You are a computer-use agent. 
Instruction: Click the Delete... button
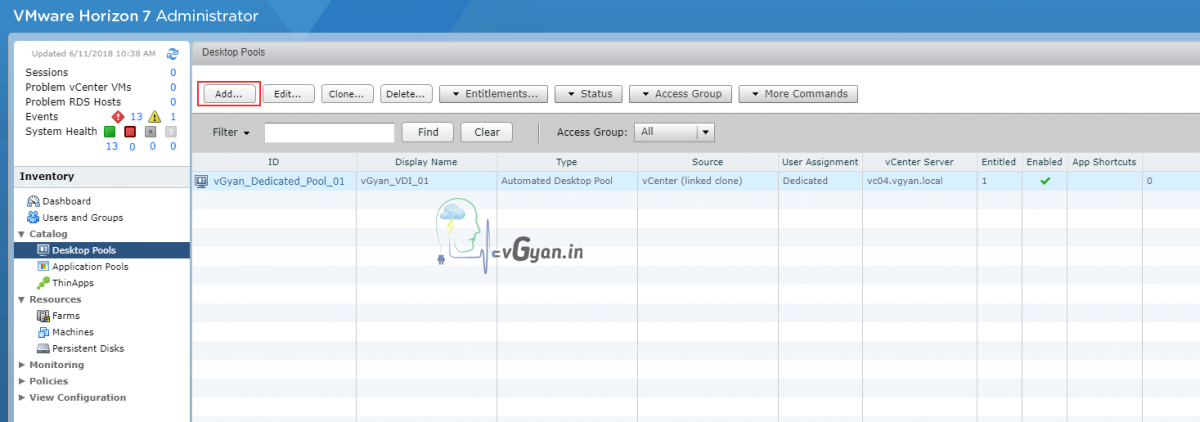407,94
